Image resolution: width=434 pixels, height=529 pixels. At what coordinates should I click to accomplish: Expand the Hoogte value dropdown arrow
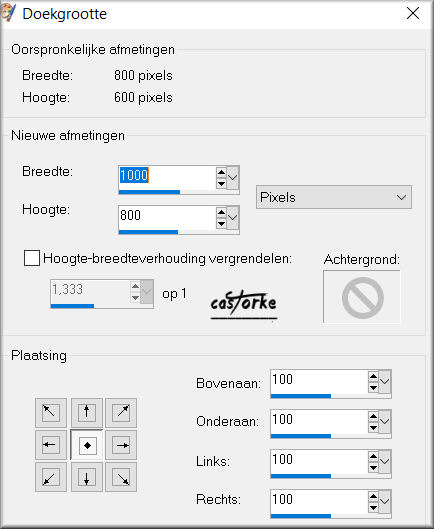tap(233, 217)
